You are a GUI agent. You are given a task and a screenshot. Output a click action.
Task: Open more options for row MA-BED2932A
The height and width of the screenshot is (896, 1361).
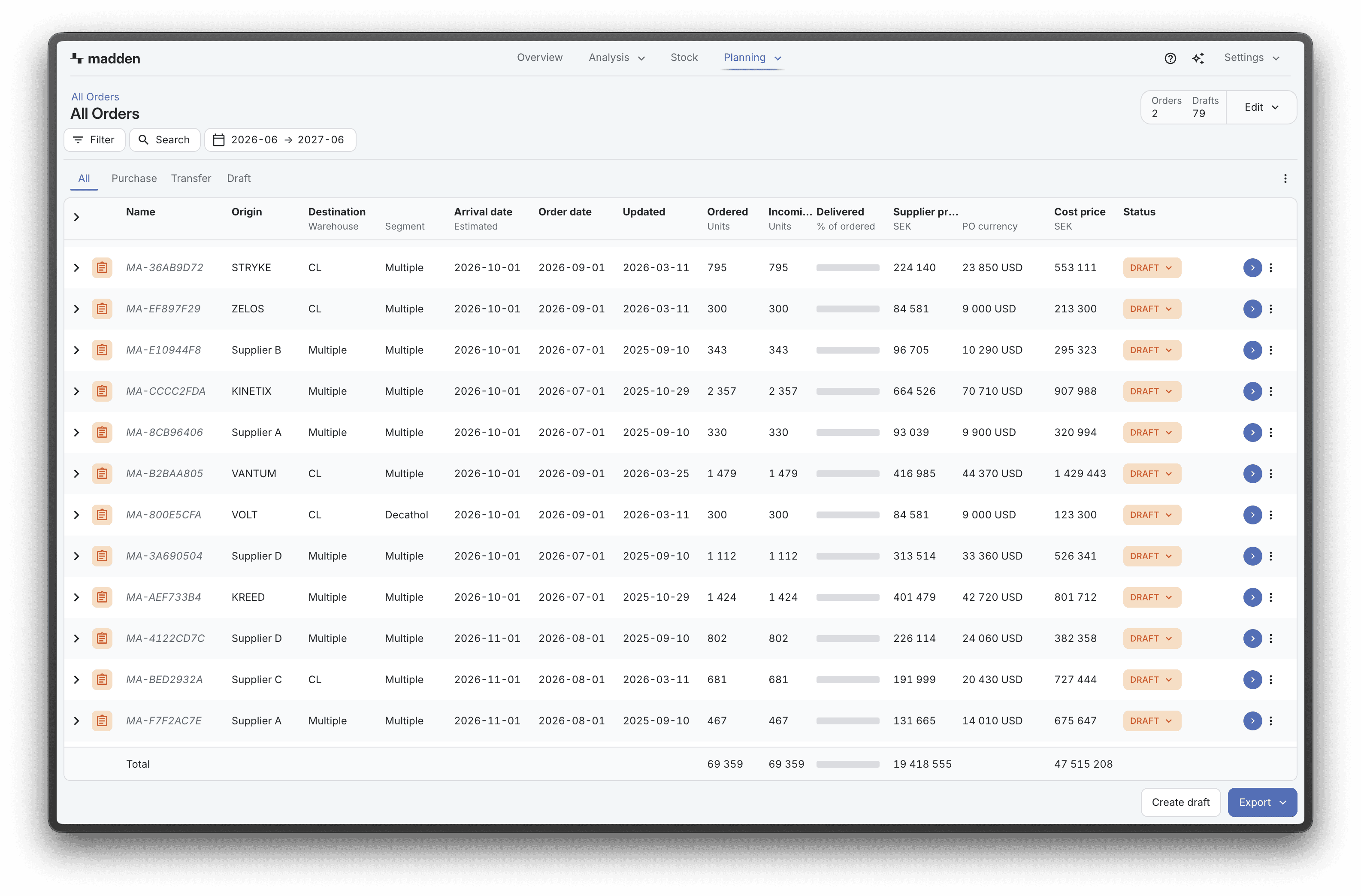[1270, 679]
